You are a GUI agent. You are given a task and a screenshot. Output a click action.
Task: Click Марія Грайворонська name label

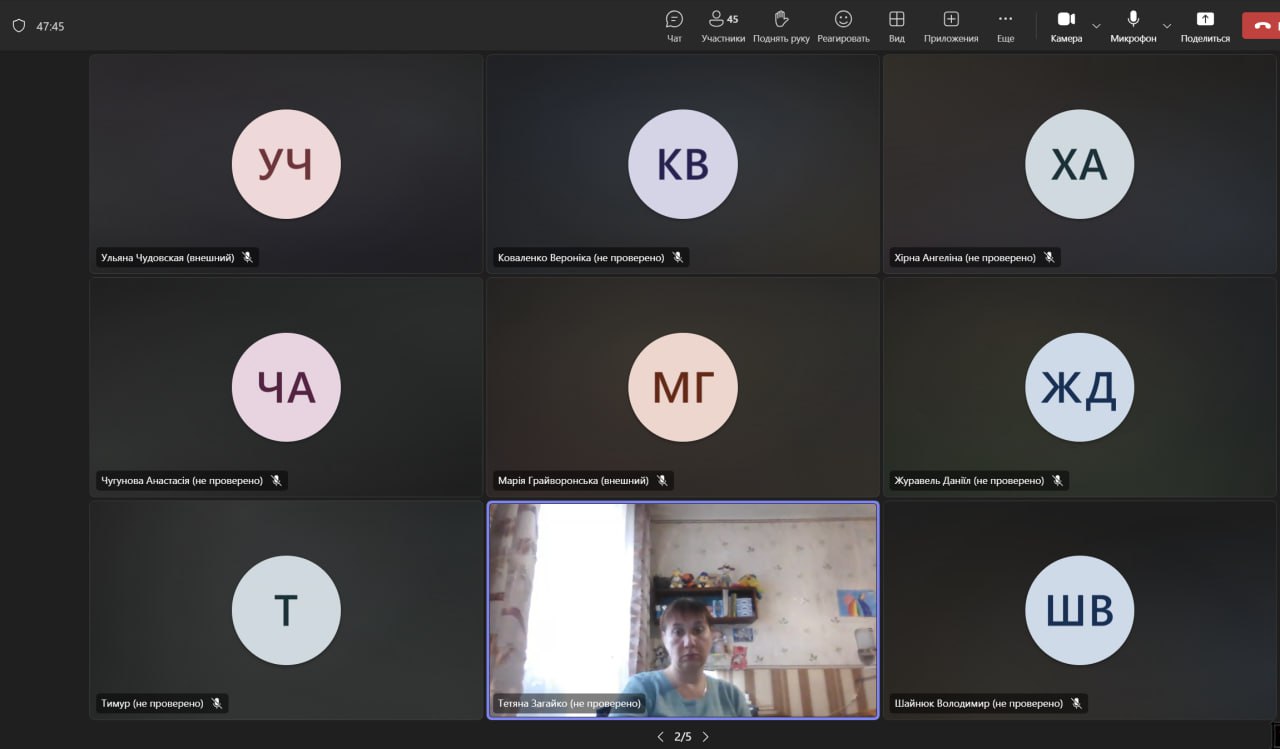tap(573, 481)
